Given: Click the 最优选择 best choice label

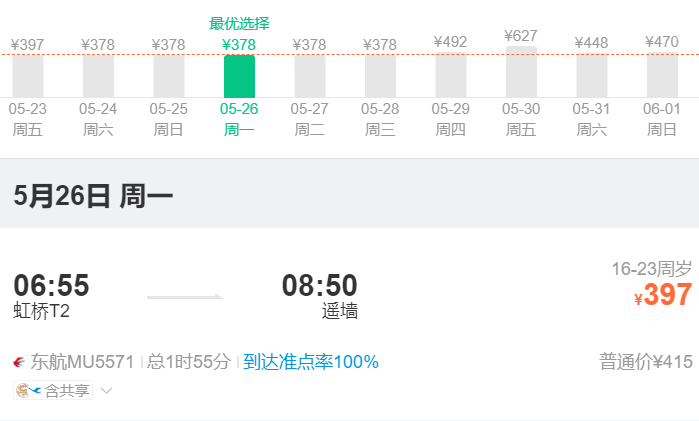Looking at the screenshot, I should 239,24.
